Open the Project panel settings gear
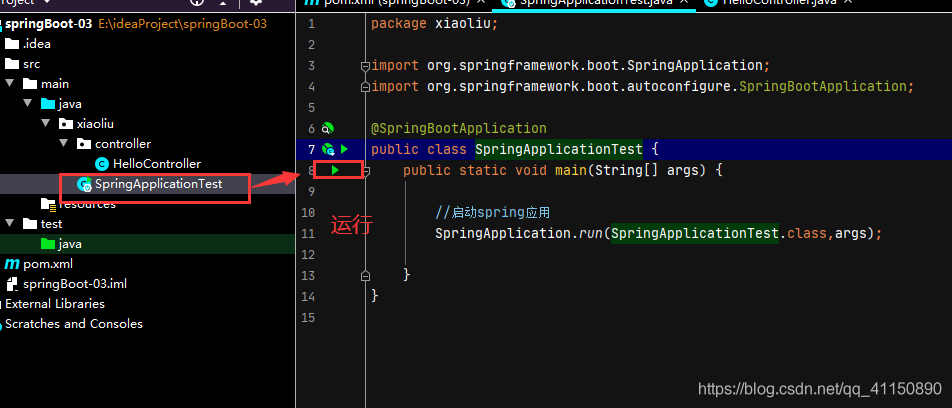 click(256, 2)
